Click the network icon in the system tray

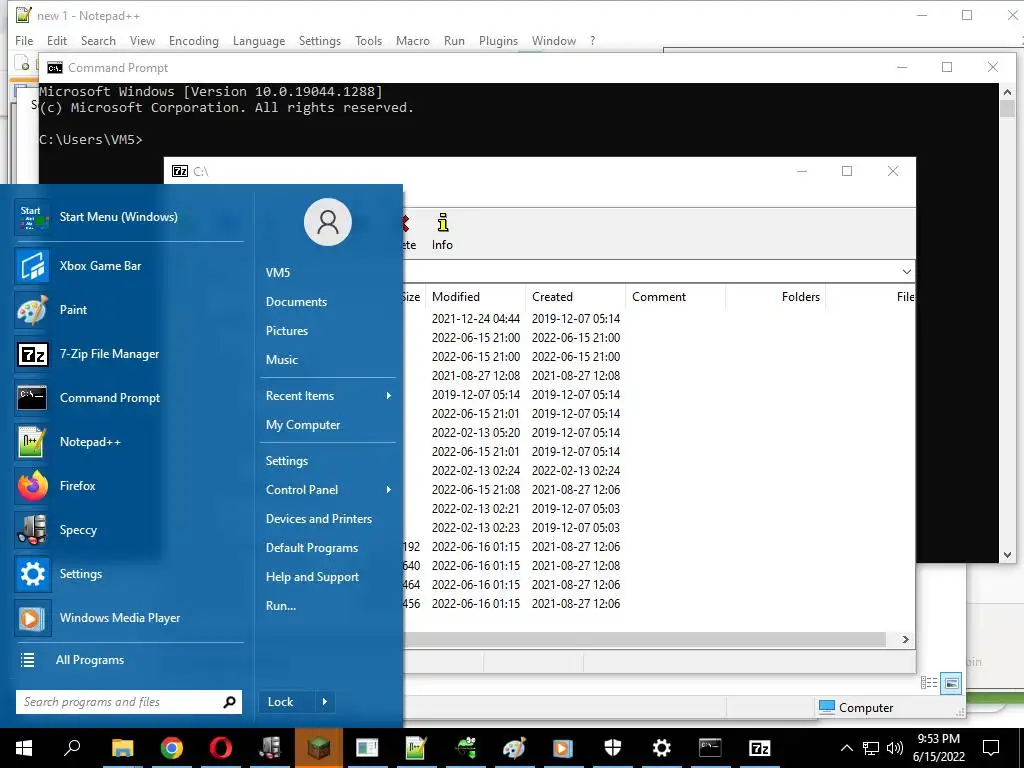[871, 748]
